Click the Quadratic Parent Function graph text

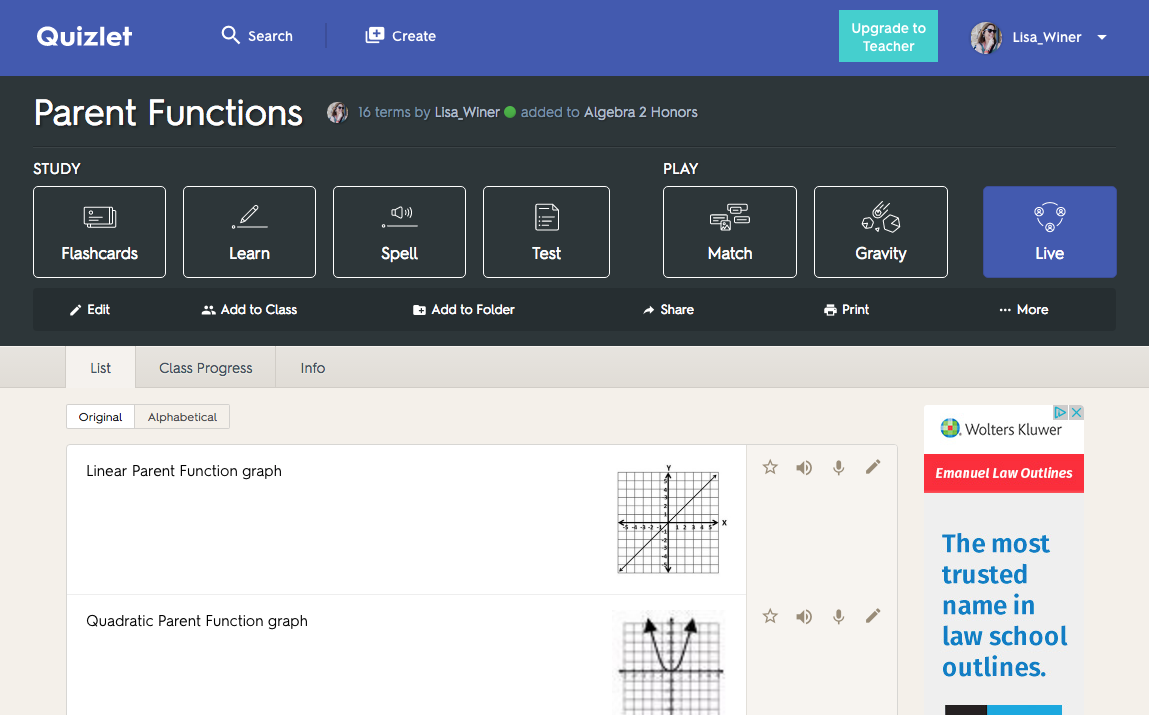click(x=197, y=621)
